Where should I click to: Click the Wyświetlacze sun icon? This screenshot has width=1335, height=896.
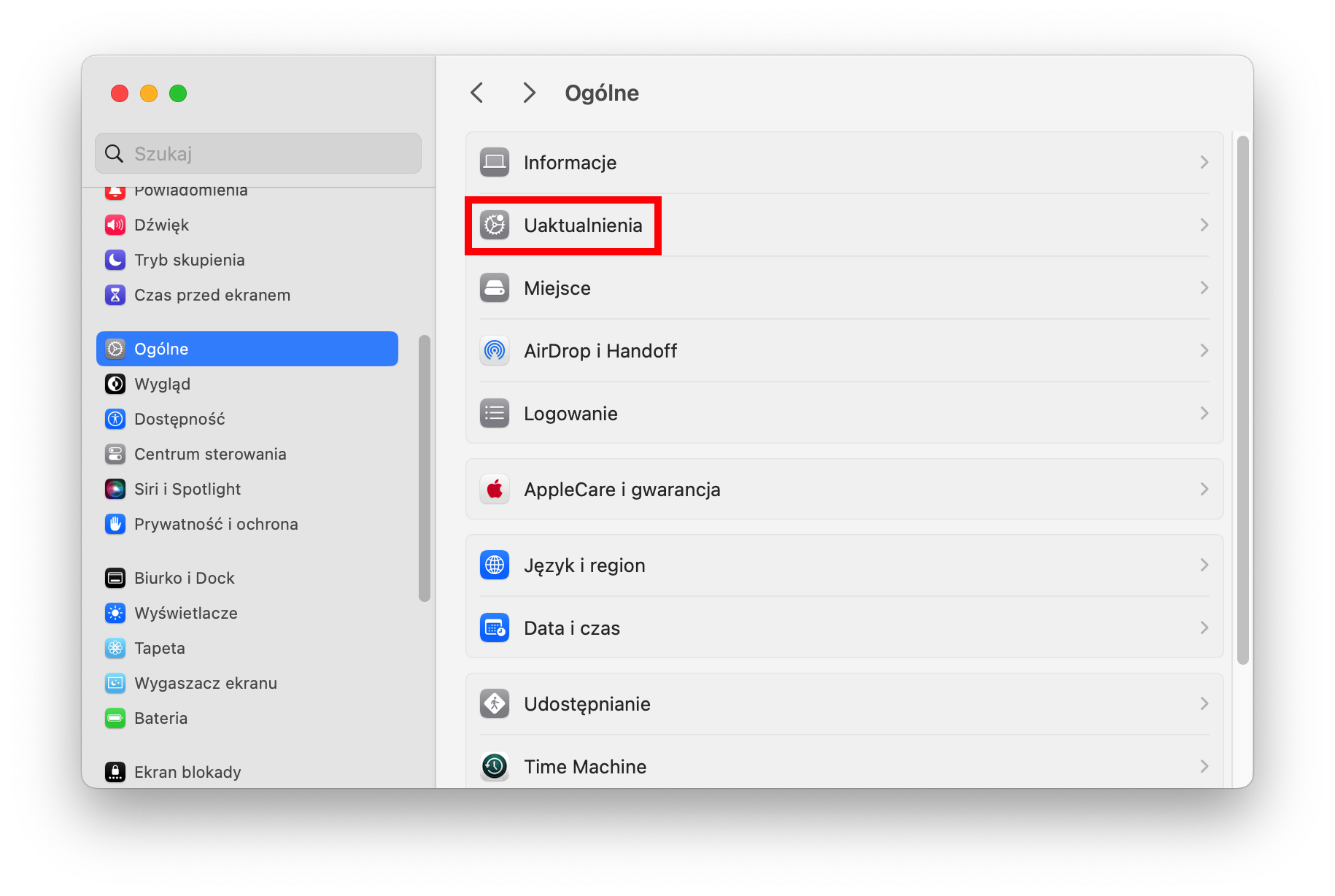coord(115,613)
